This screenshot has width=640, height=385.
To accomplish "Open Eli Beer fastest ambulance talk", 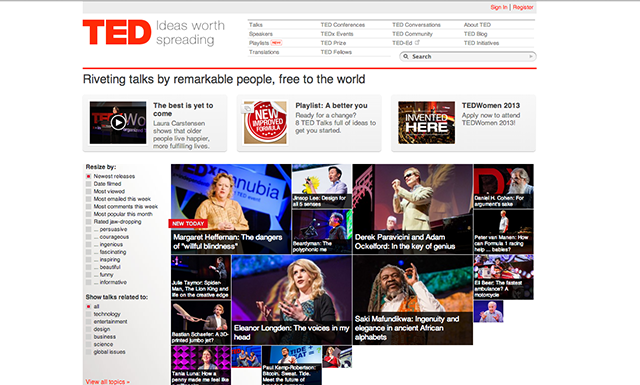I will click(x=504, y=277).
